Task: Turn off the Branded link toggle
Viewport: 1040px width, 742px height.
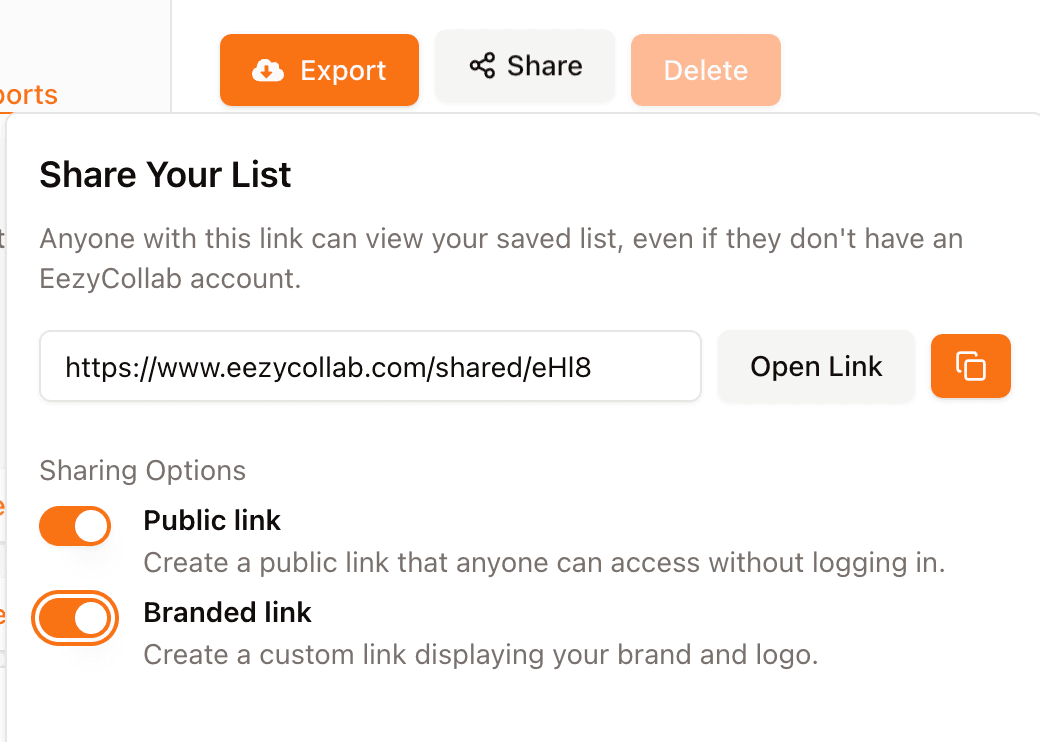Action: pos(75,618)
